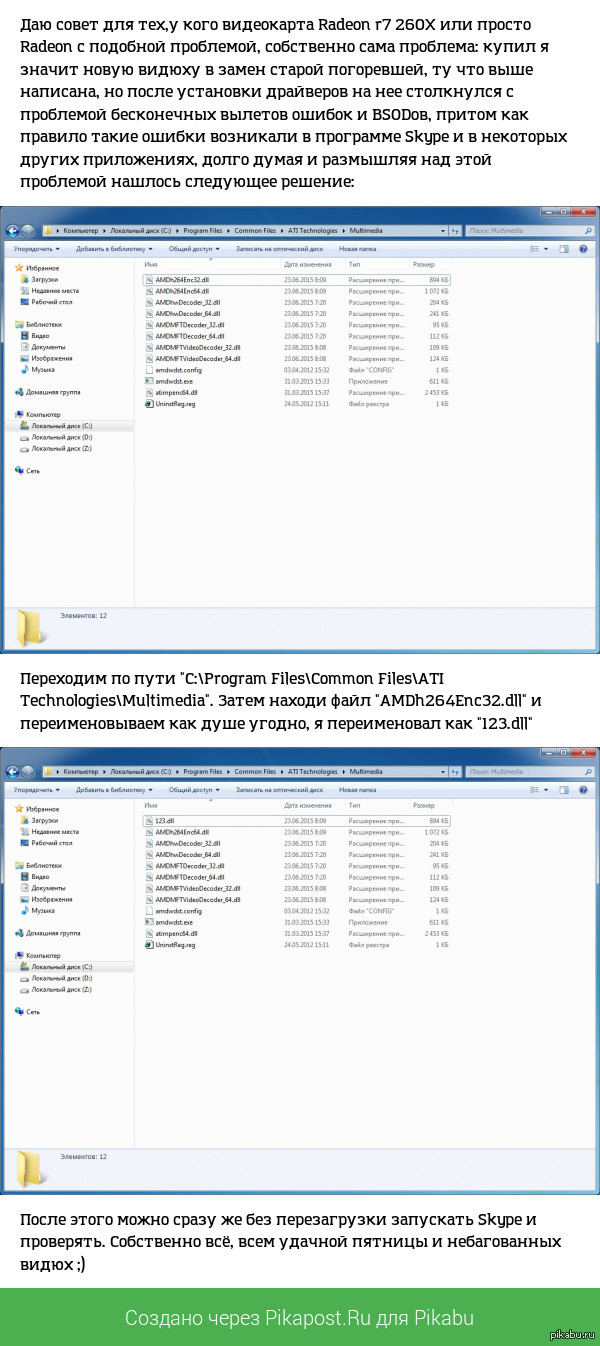This screenshot has width=600, height=1346.
Task: Click UninstReg.reg registry icon in window listing 123.dll
Action: coord(148,944)
